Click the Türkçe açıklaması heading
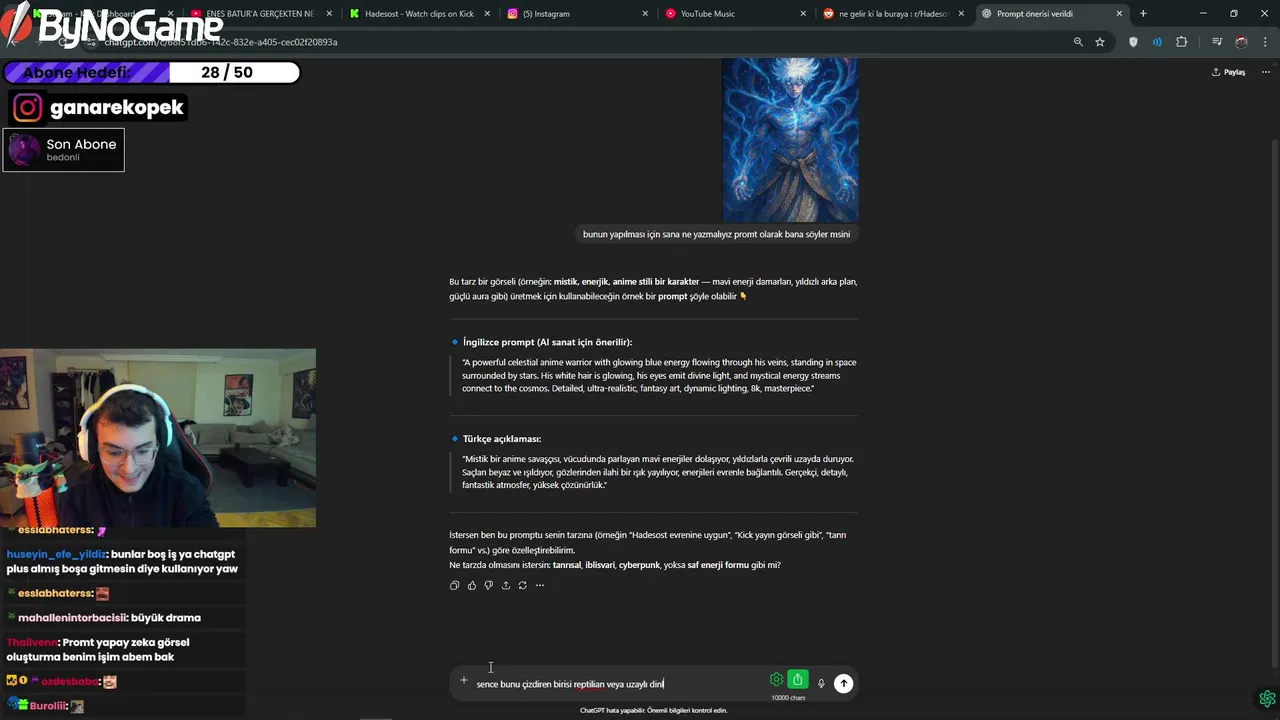 coord(501,439)
